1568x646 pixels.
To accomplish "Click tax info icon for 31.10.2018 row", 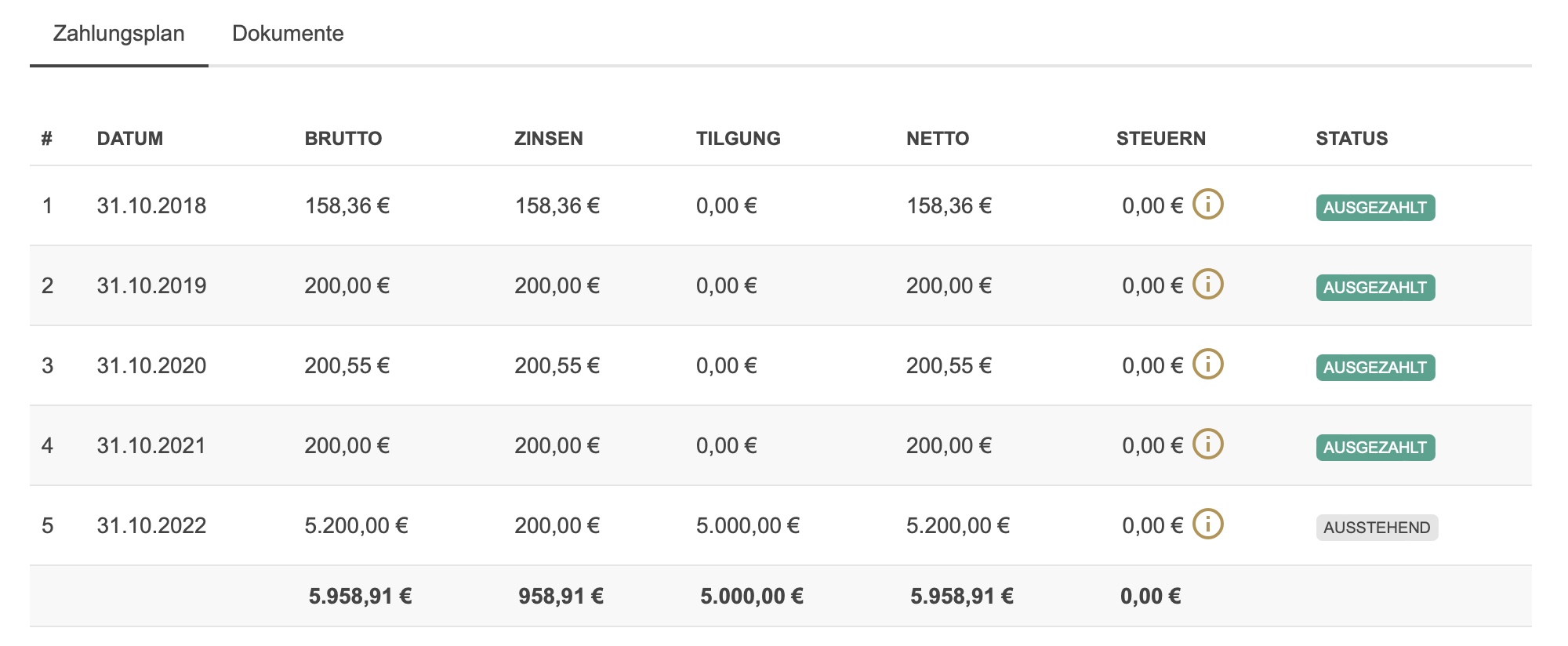I will pos(1207,205).
